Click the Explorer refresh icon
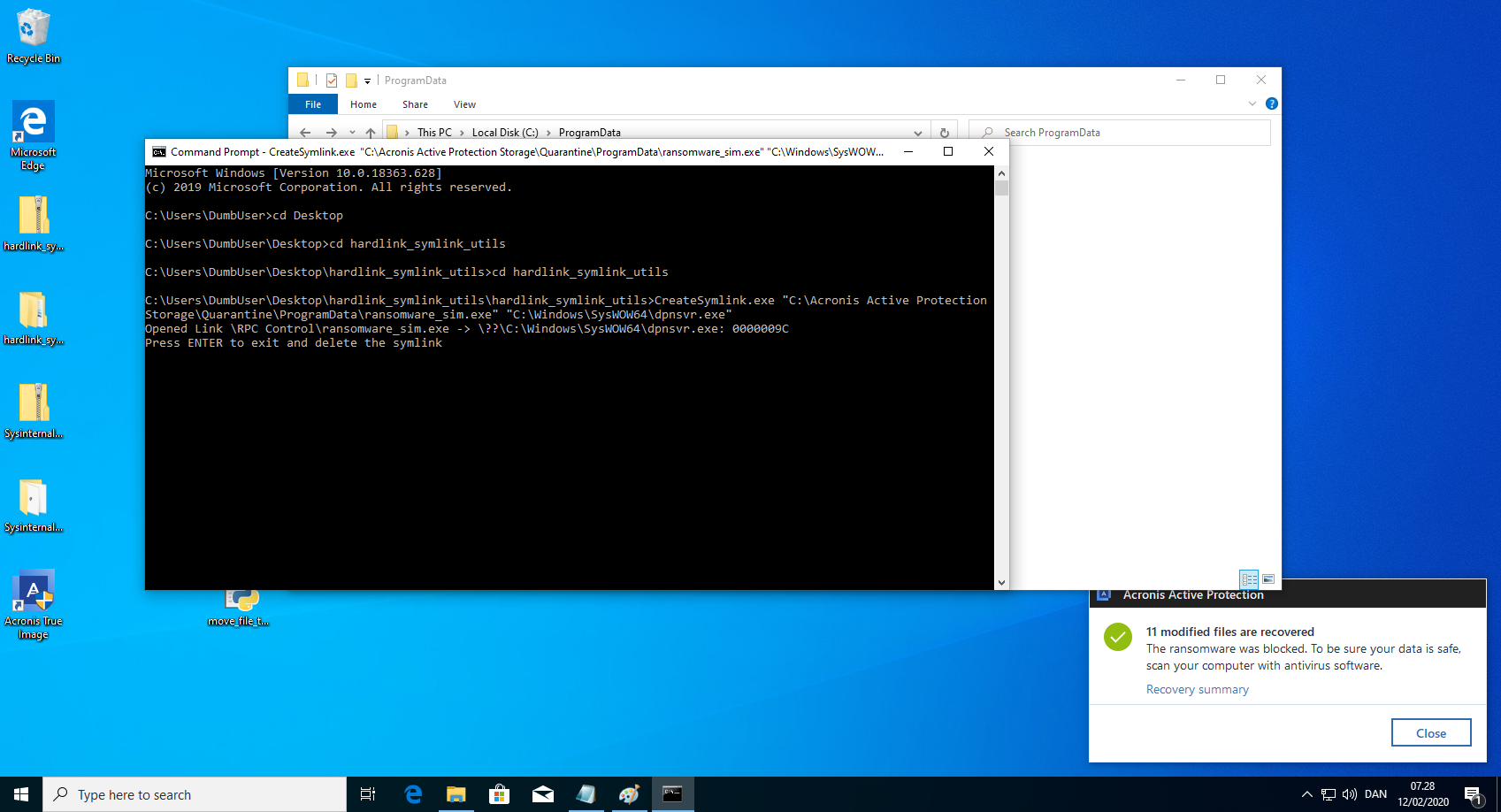The width and height of the screenshot is (1501, 812). (x=944, y=133)
